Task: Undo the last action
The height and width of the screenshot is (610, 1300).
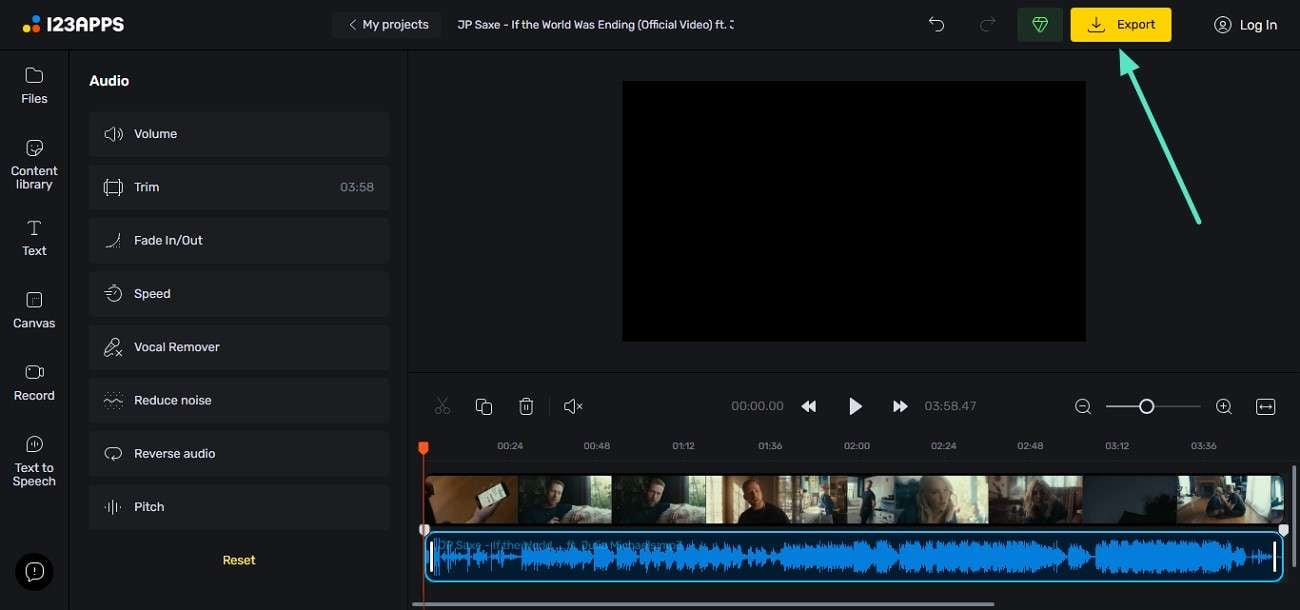Action: click(x=936, y=24)
